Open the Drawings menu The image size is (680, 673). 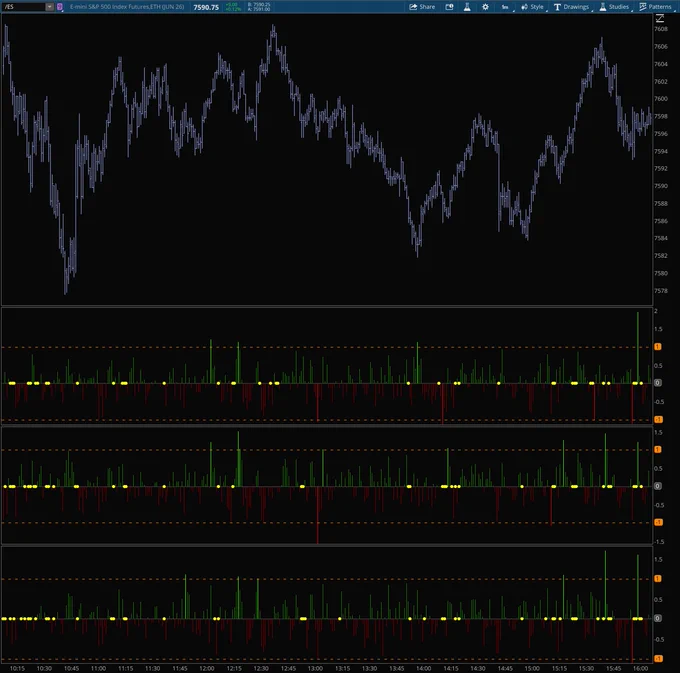point(572,7)
